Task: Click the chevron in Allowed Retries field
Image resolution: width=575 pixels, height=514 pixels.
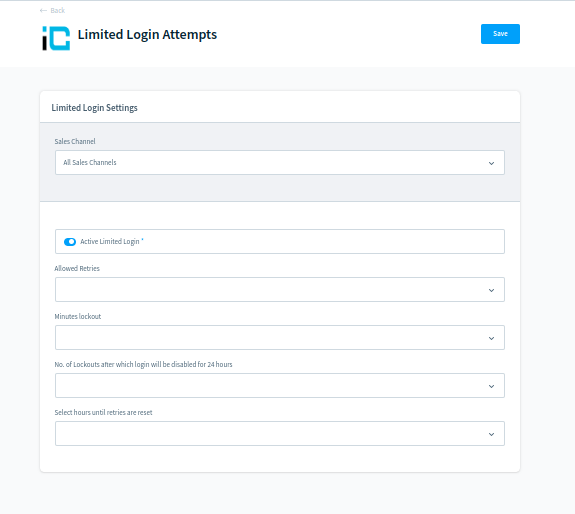Action: 491,290
